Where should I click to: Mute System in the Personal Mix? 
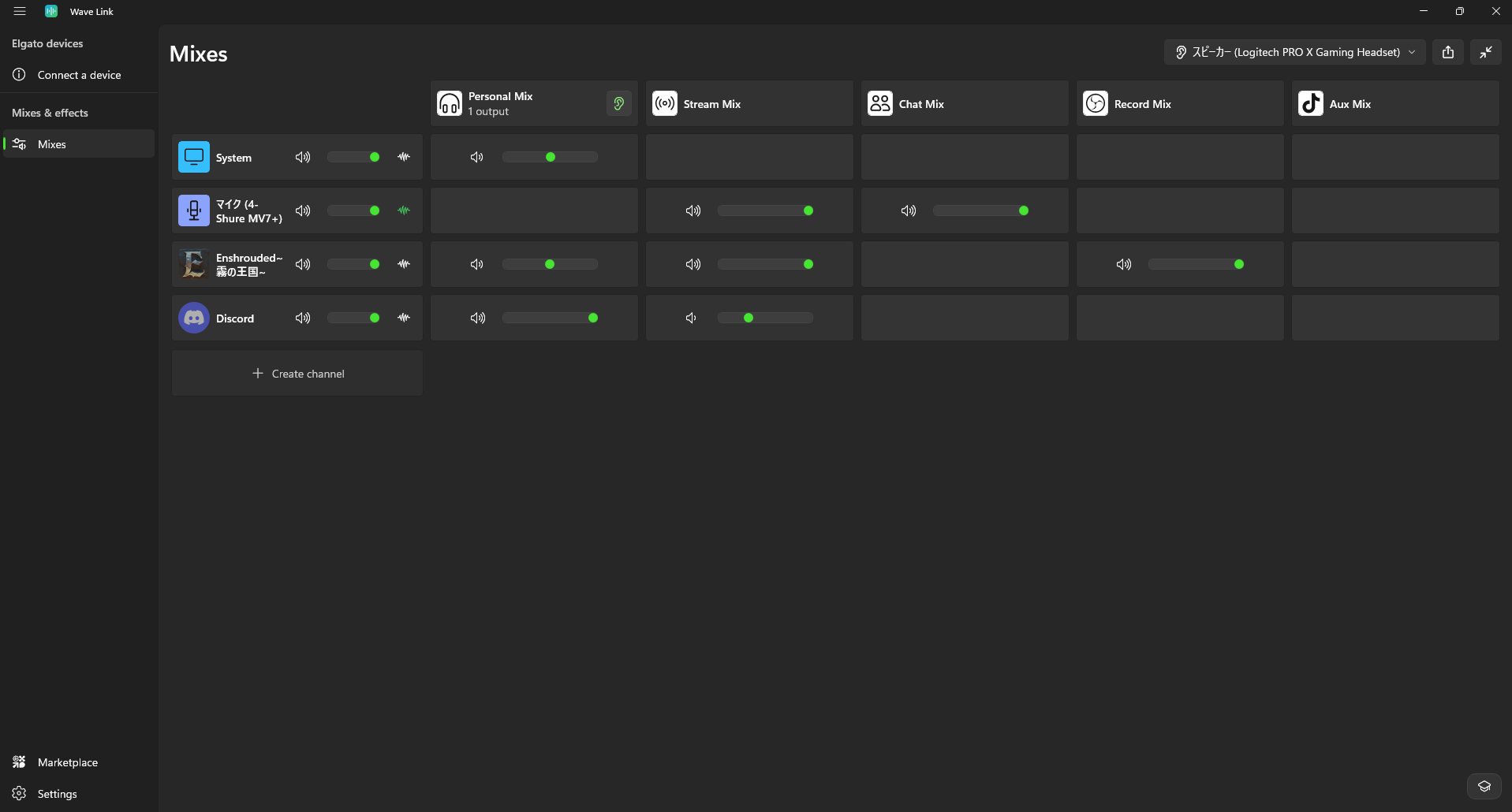[x=477, y=157]
